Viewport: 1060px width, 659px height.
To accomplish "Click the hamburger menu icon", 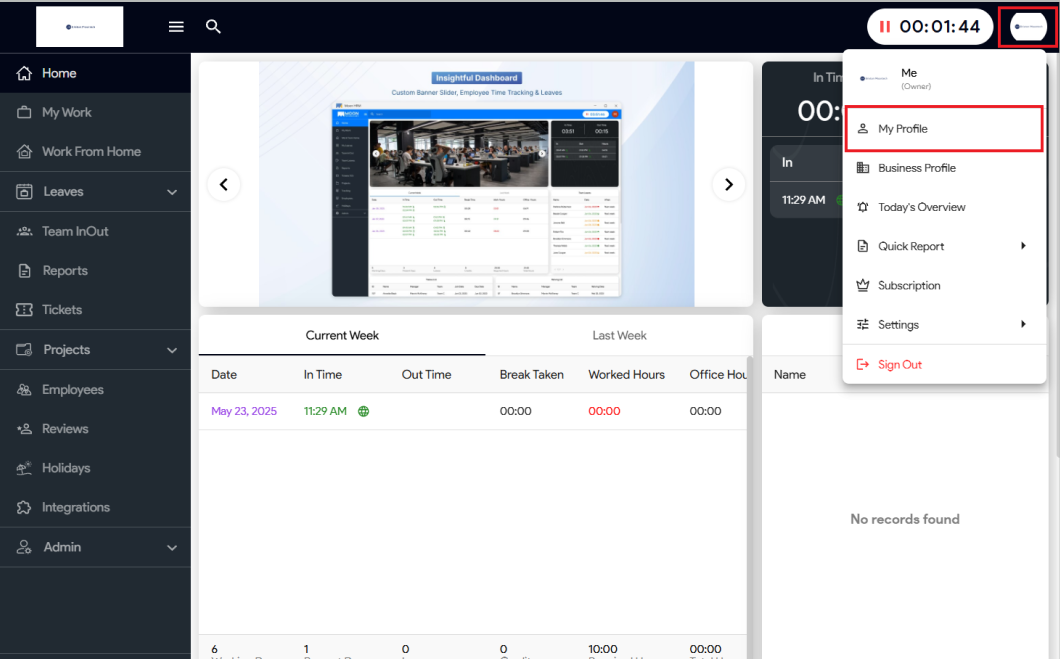I will point(176,27).
